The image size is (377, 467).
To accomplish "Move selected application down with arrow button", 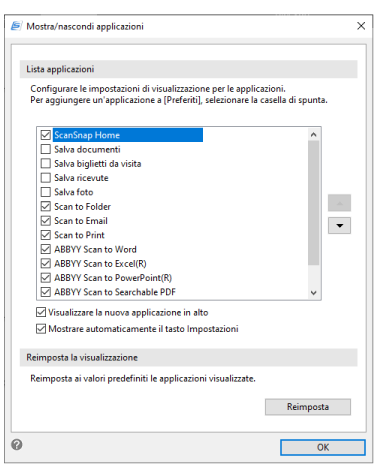I will click(x=339, y=226).
